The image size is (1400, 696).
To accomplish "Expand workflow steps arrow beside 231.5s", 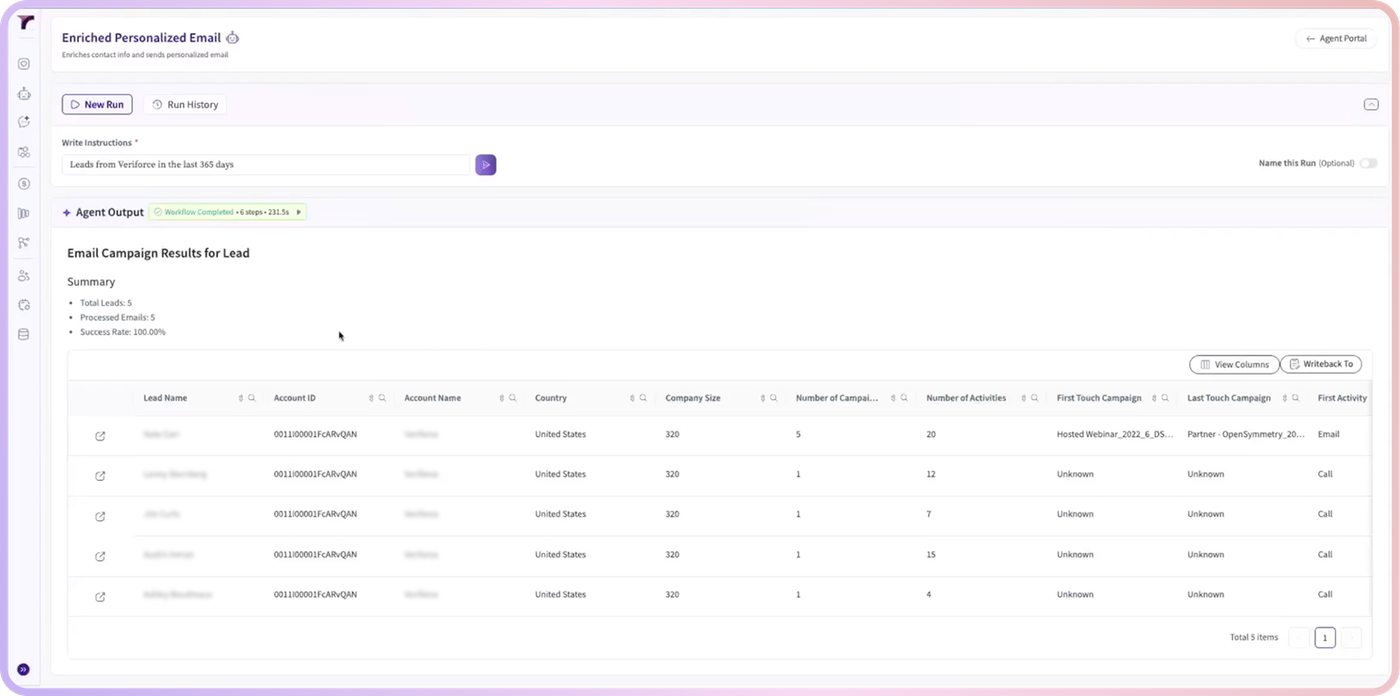I will [x=298, y=212].
